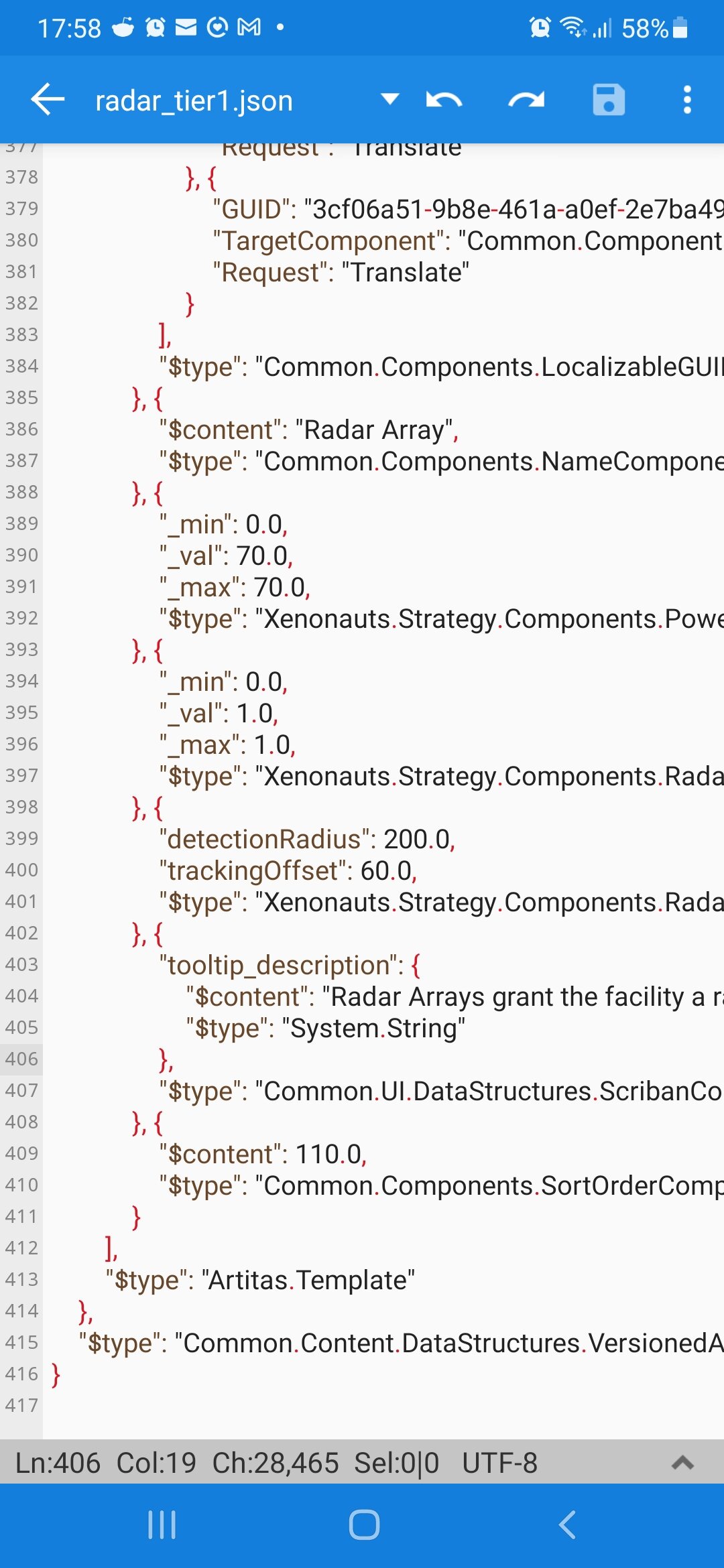
Task: Tap the back arrow in the toolbar
Action: pos(48,100)
